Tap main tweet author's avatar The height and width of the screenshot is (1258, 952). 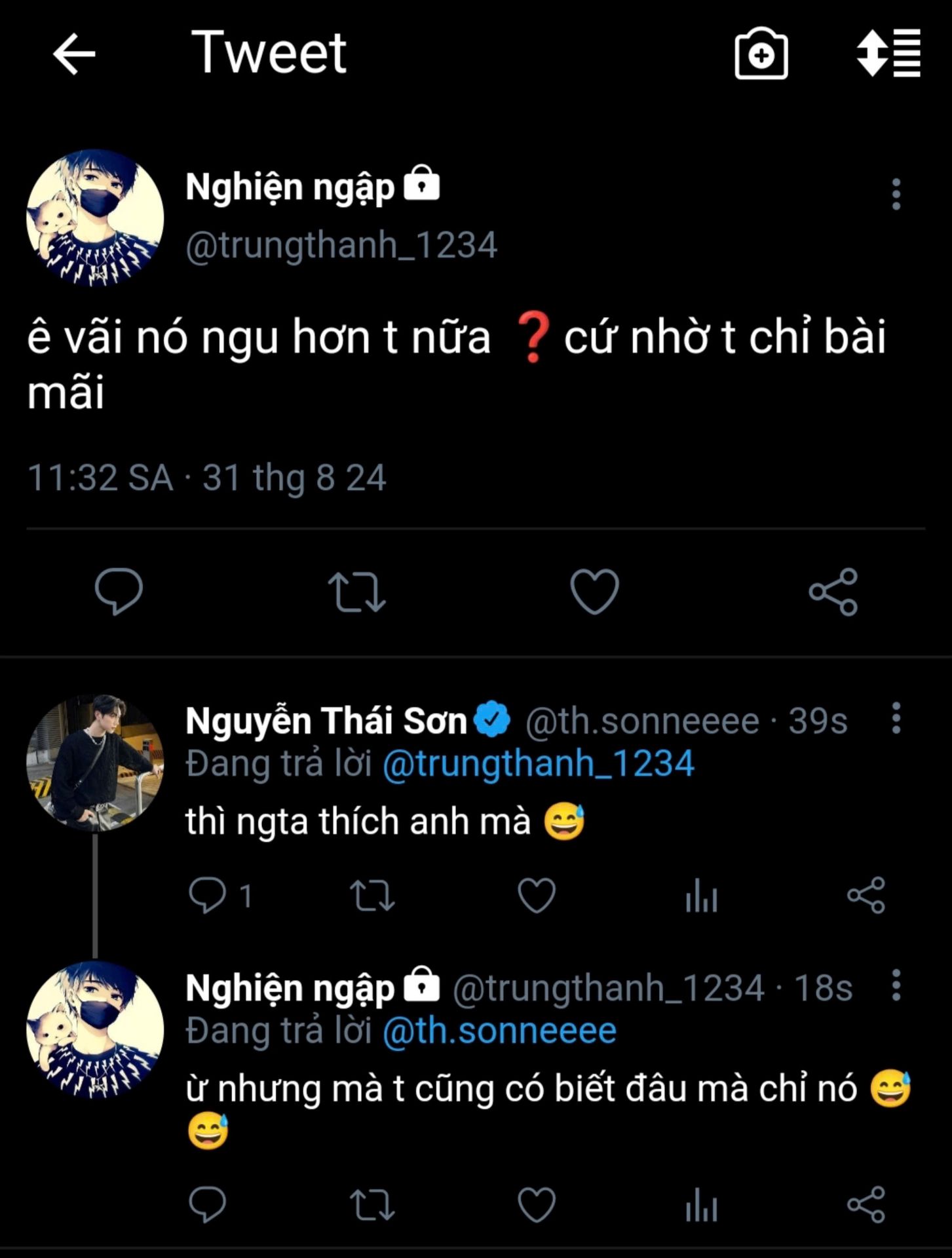[95, 218]
